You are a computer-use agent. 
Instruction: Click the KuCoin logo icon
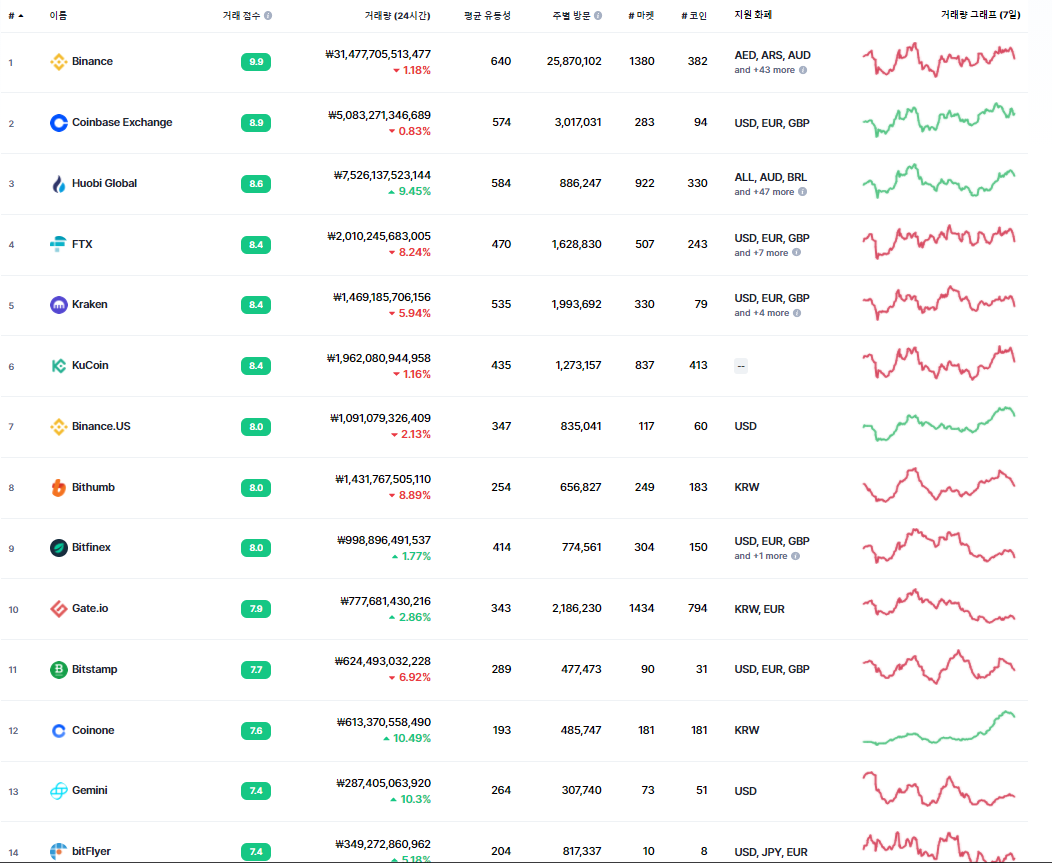point(58,366)
